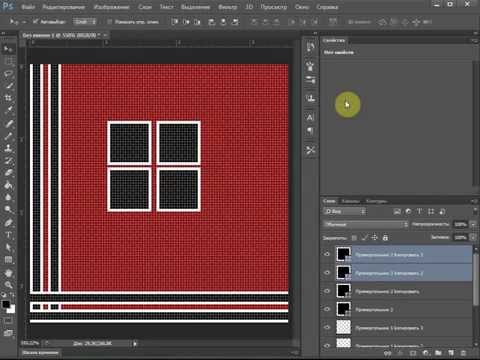The width and height of the screenshot is (480, 360).
Task: Open the Изображение menu
Action: pos(111,7)
